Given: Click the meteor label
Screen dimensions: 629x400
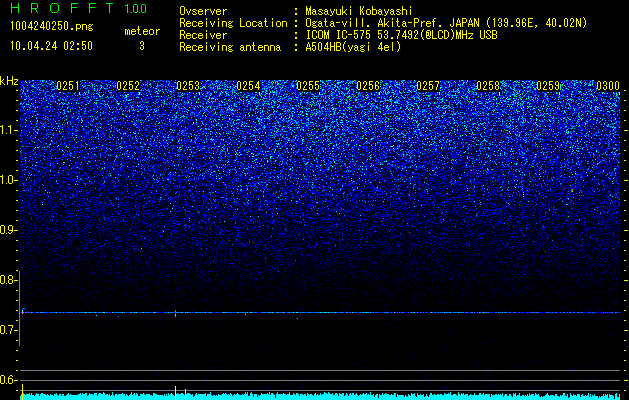Looking at the screenshot, I should click(142, 31).
